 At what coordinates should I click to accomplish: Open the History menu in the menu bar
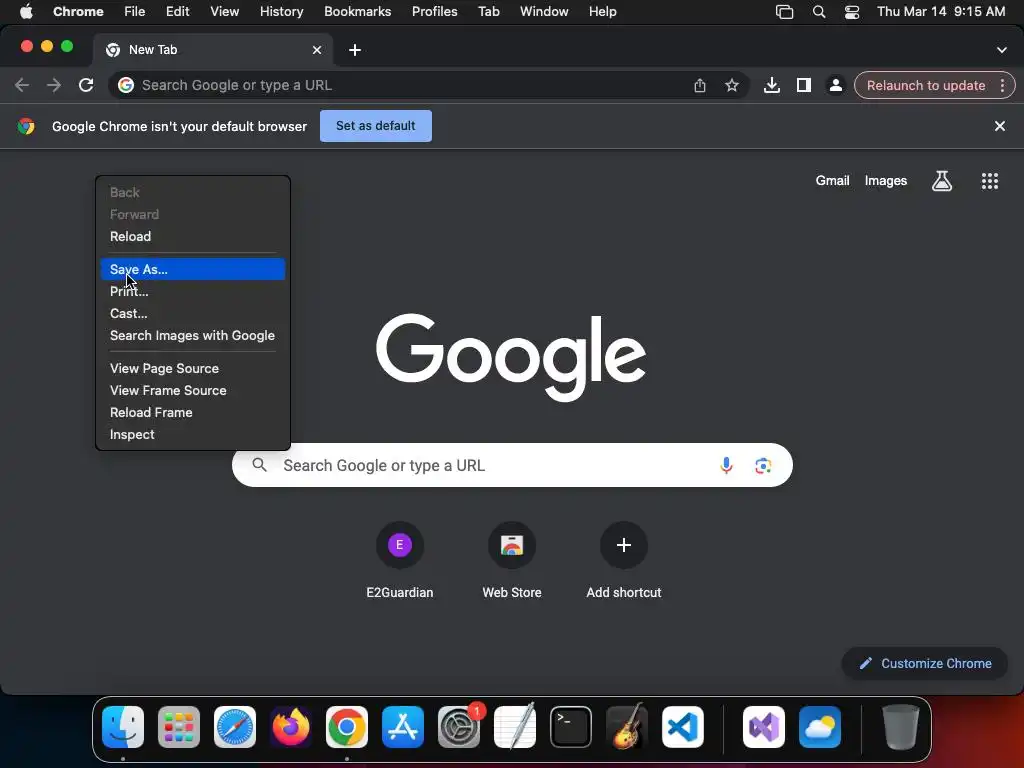pyautogui.click(x=281, y=11)
